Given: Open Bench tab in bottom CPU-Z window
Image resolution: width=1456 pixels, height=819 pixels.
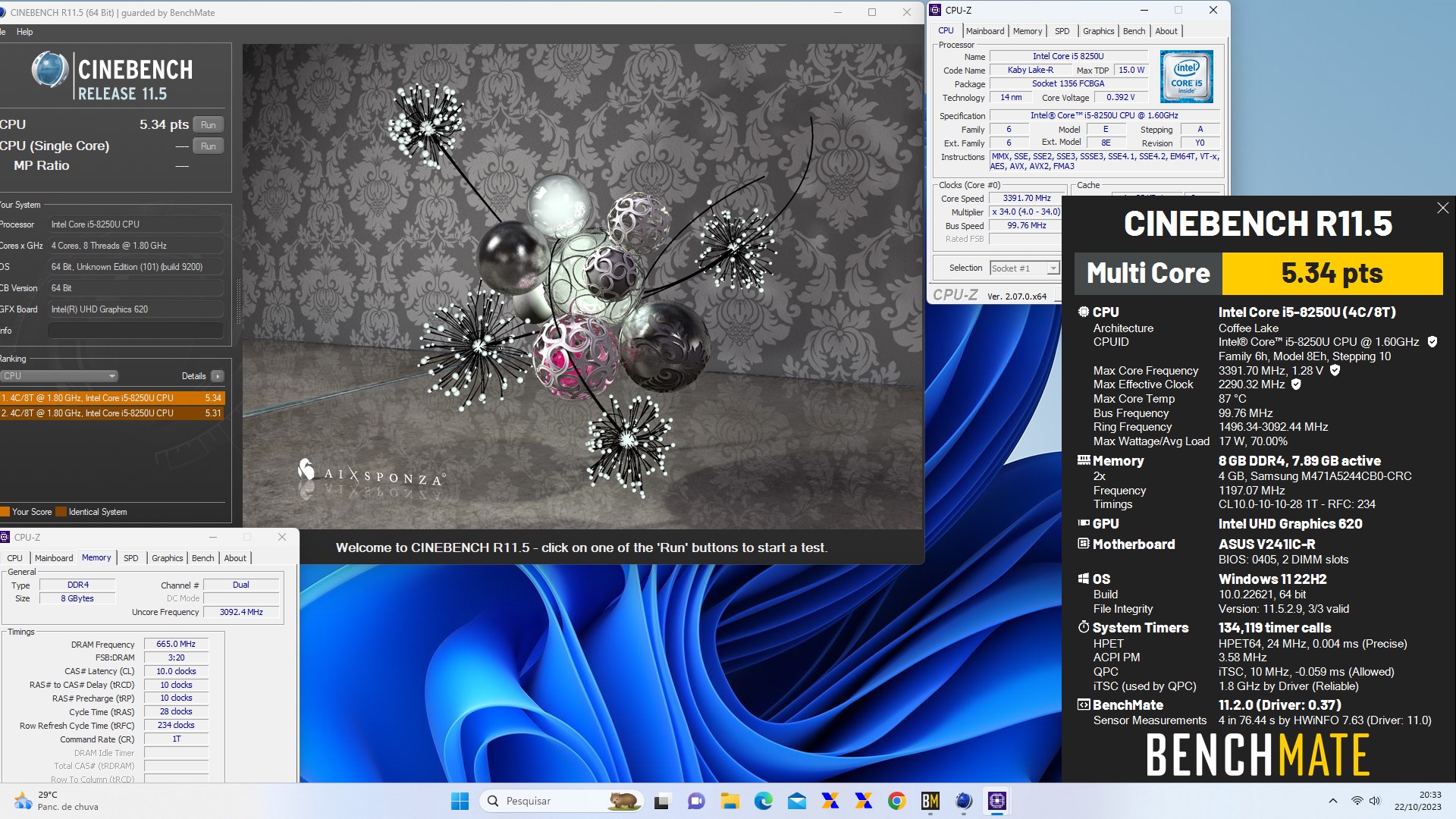Looking at the screenshot, I should (x=202, y=558).
